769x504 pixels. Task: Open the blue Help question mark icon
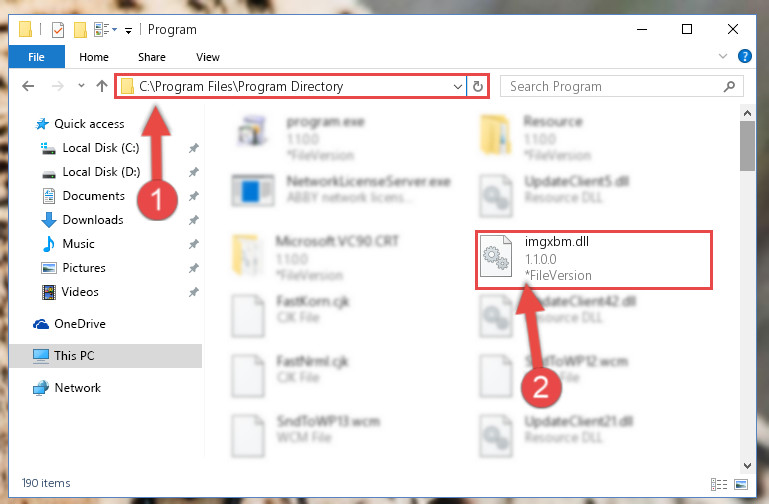pos(744,56)
